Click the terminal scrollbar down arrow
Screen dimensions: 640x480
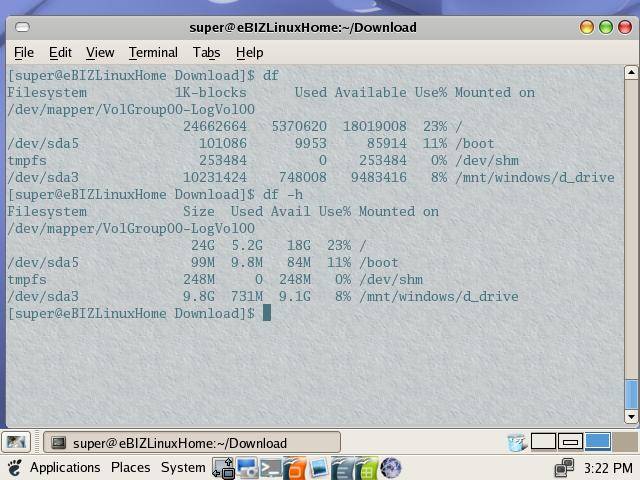(631, 415)
